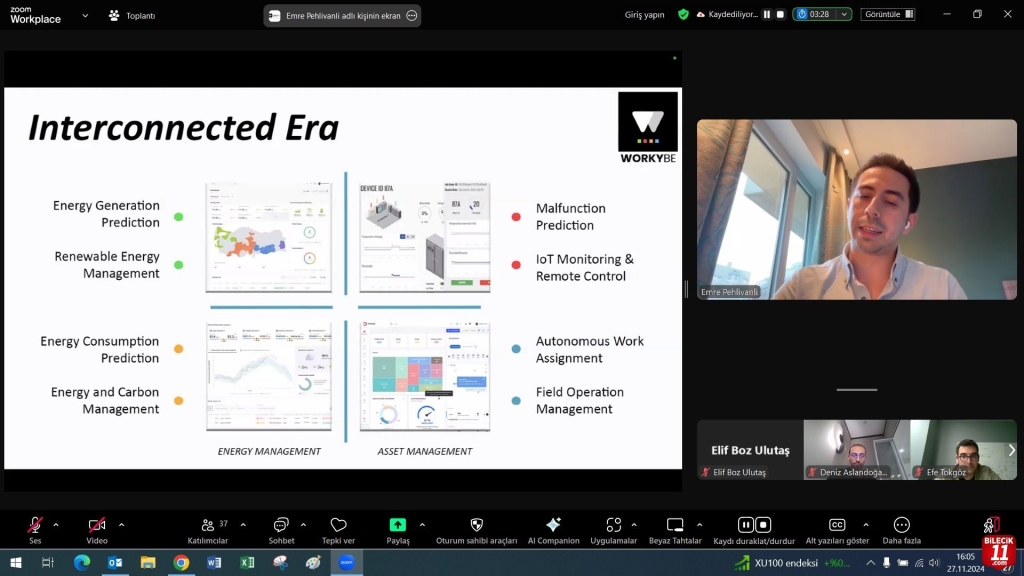Screen dimensions: 1024x576
Task: Unmute the microphone with the Ses button
Action: [35, 525]
